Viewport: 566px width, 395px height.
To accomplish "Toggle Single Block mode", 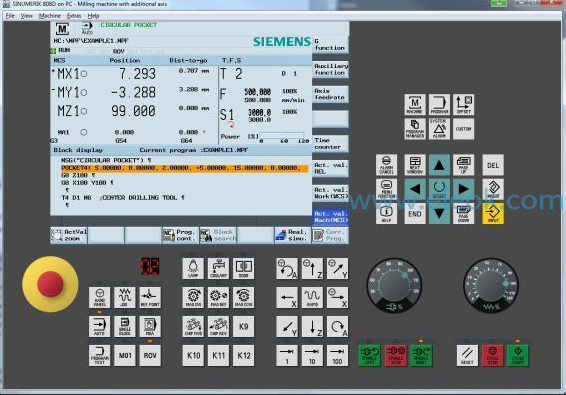I will click(125, 326).
